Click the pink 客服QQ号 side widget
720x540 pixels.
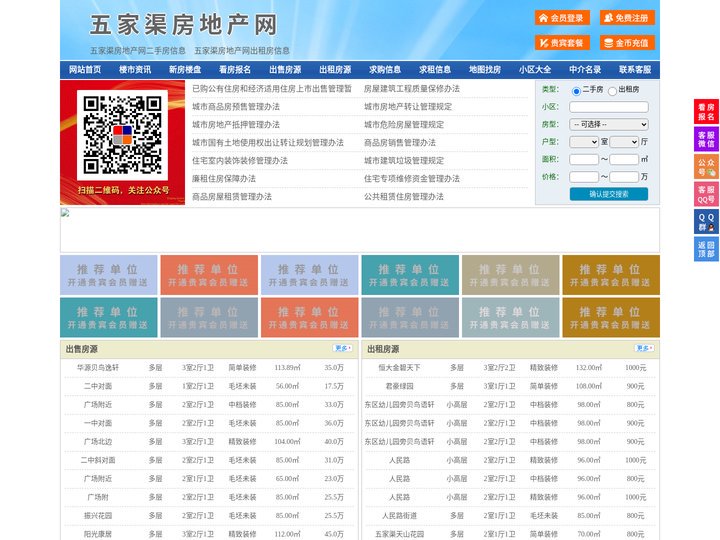706,194
